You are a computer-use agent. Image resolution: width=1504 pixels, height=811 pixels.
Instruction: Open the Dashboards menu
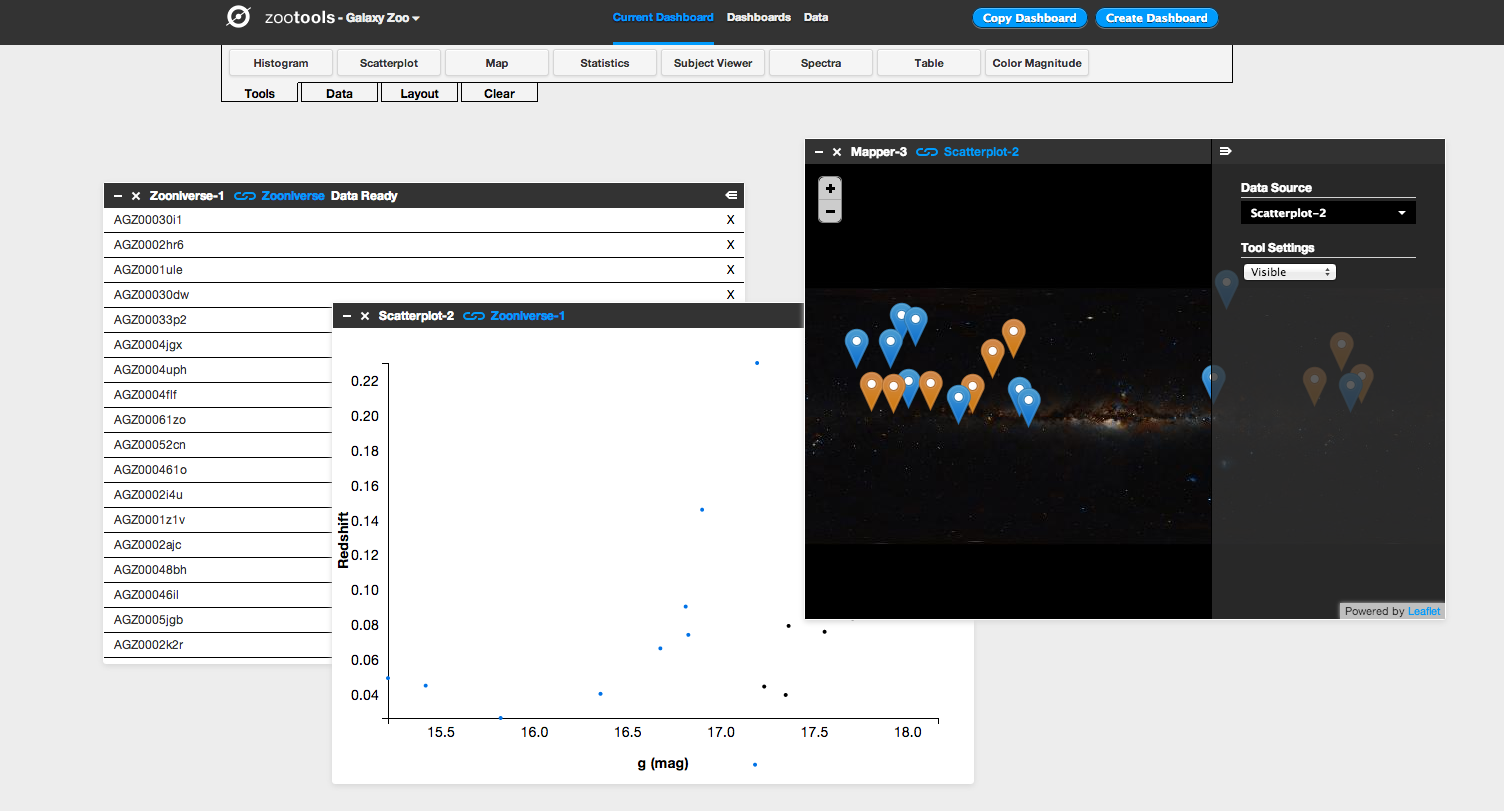click(758, 17)
